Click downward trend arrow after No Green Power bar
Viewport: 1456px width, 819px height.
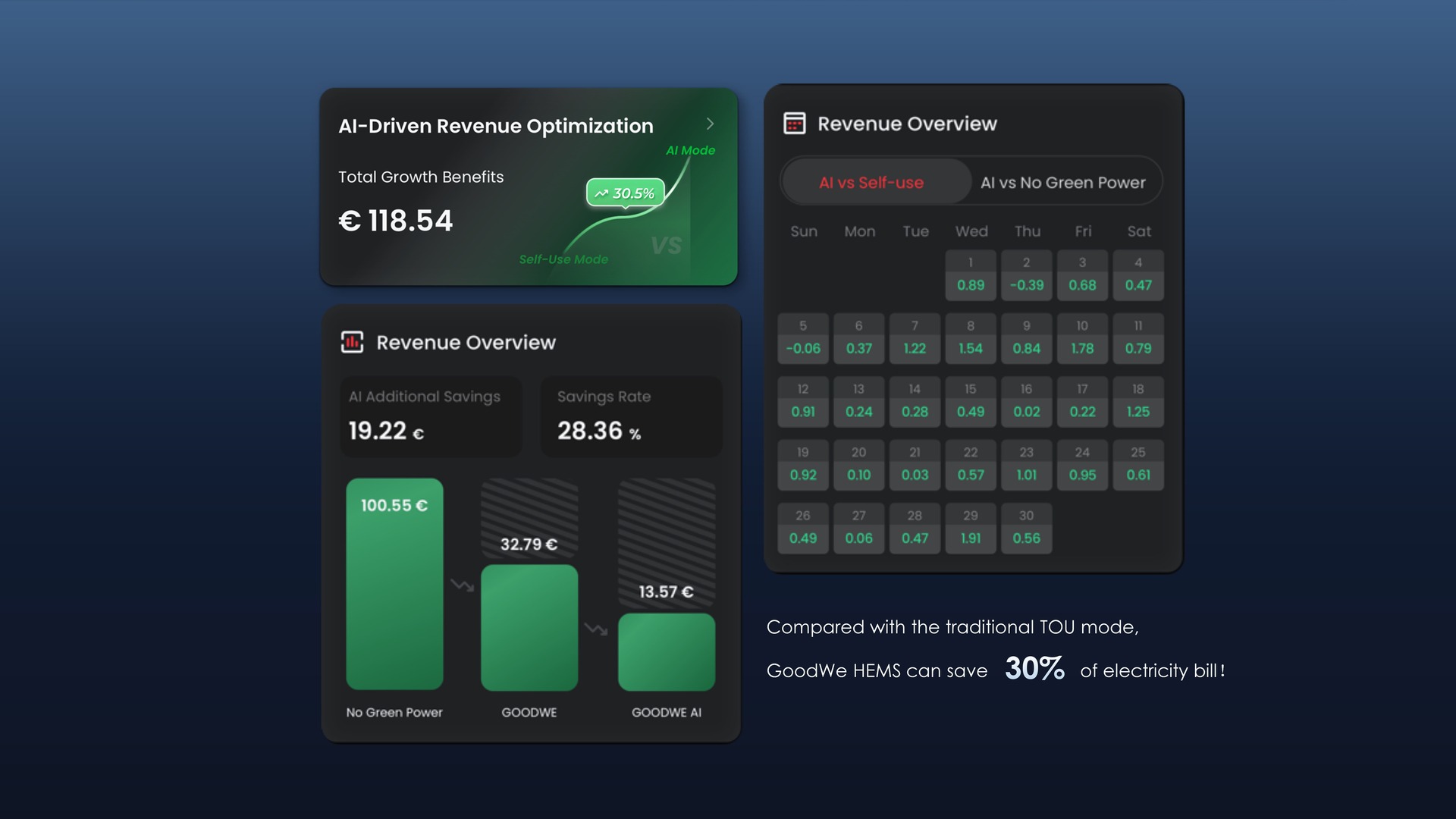click(462, 585)
